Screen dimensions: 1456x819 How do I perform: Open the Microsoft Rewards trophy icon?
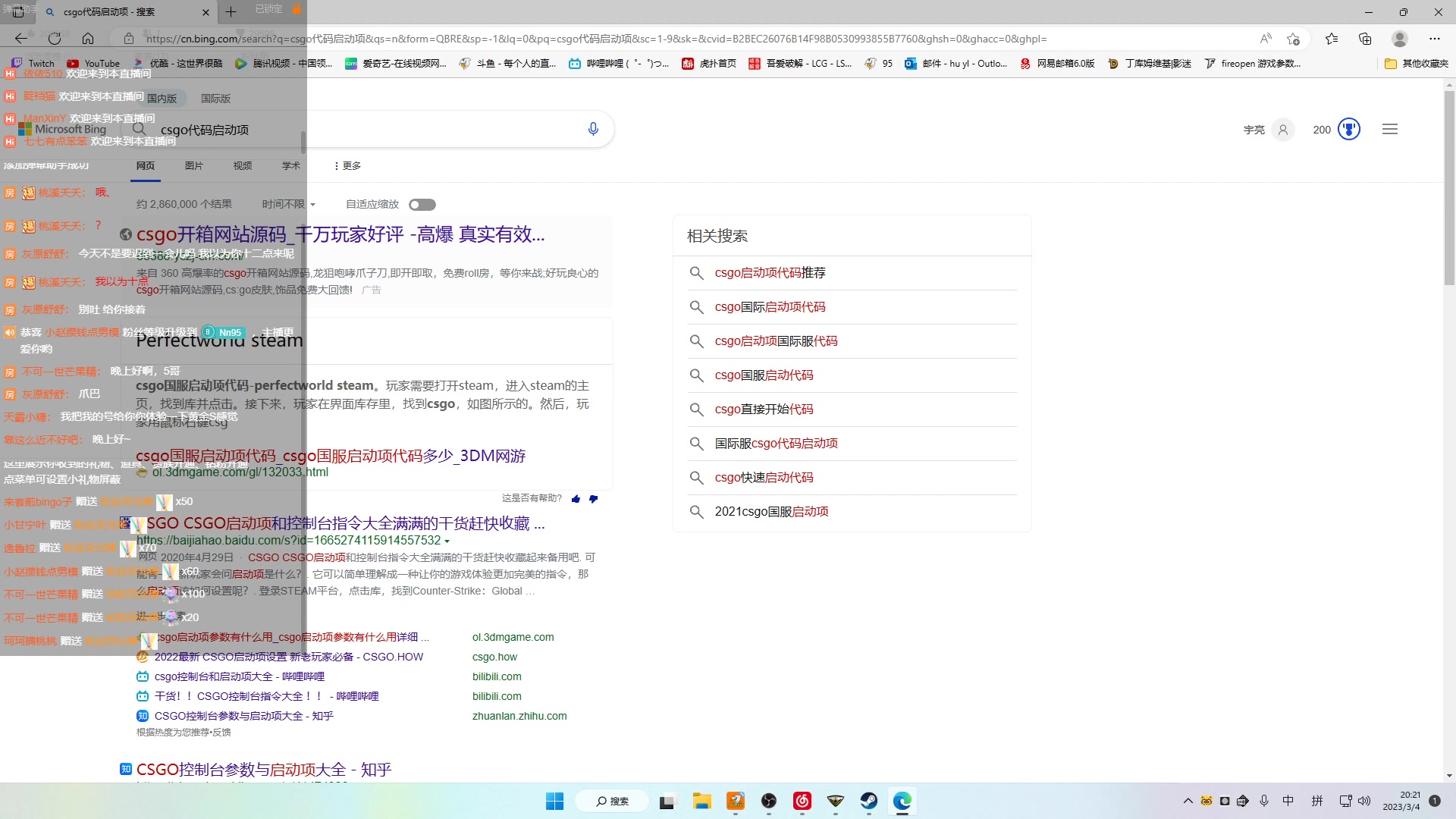point(1348,130)
